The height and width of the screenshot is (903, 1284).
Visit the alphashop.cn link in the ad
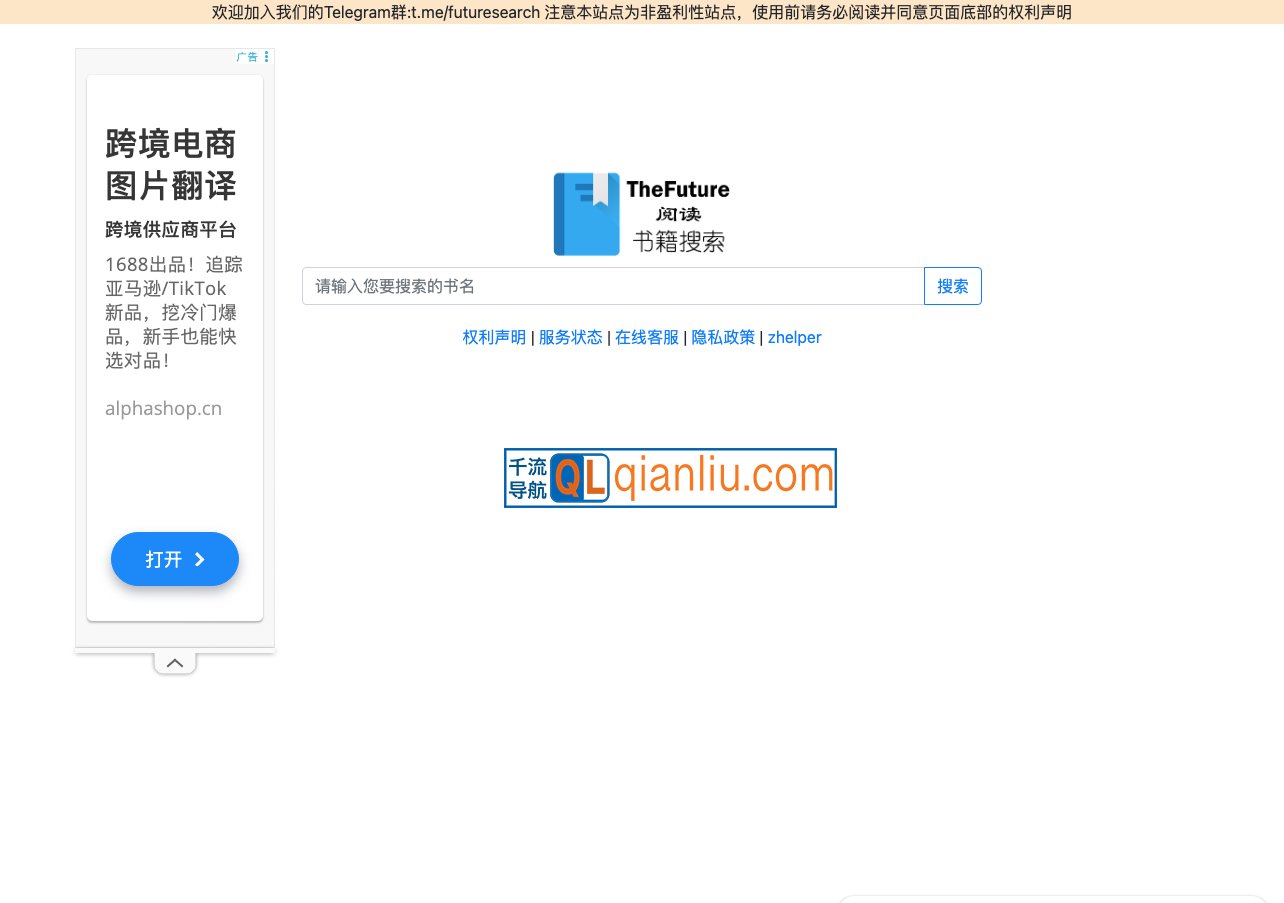pyautogui.click(x=163, y=408)
